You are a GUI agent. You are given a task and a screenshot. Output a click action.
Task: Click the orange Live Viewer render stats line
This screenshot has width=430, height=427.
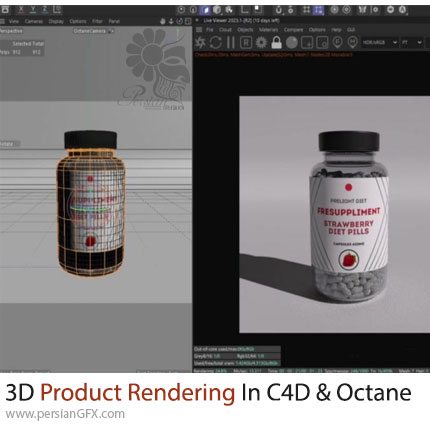(x=273, y=54)
